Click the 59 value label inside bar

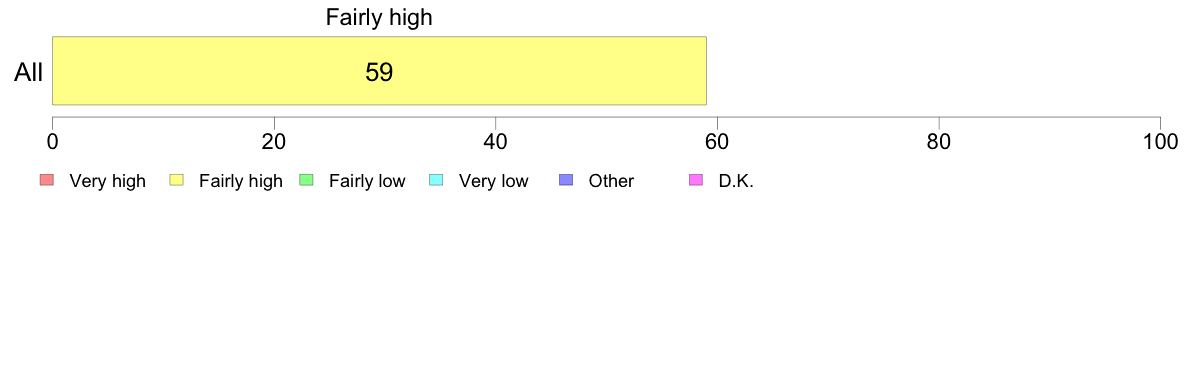point(379,72)
